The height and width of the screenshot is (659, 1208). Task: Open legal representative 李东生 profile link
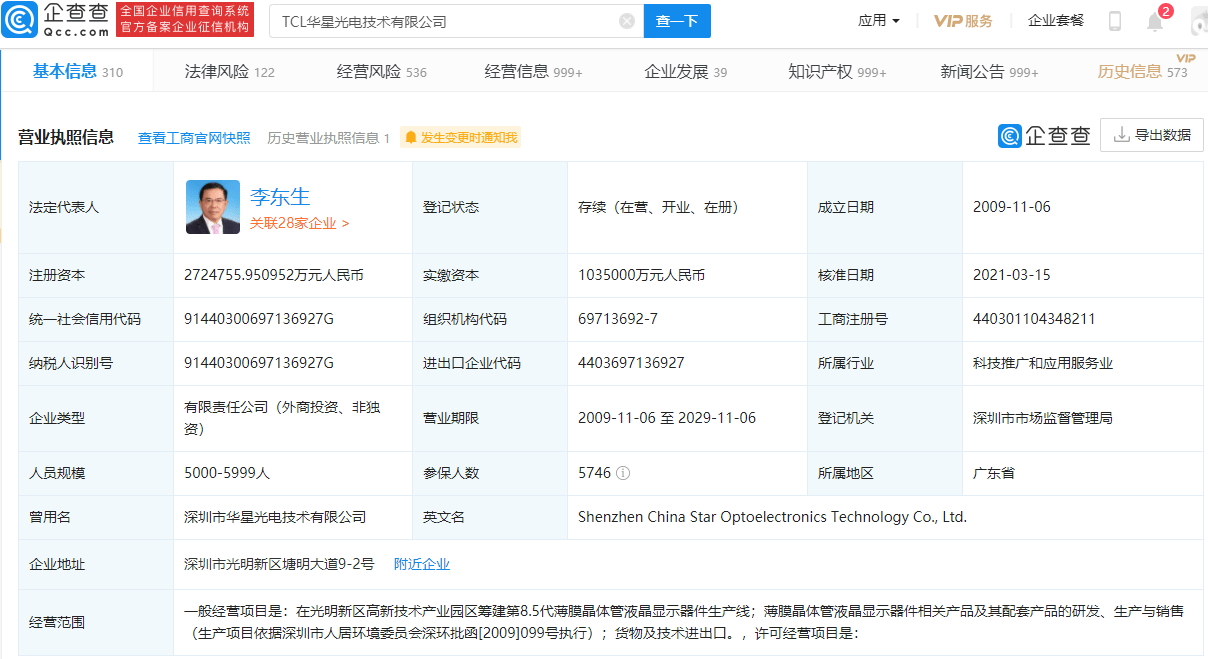(280, 197)
